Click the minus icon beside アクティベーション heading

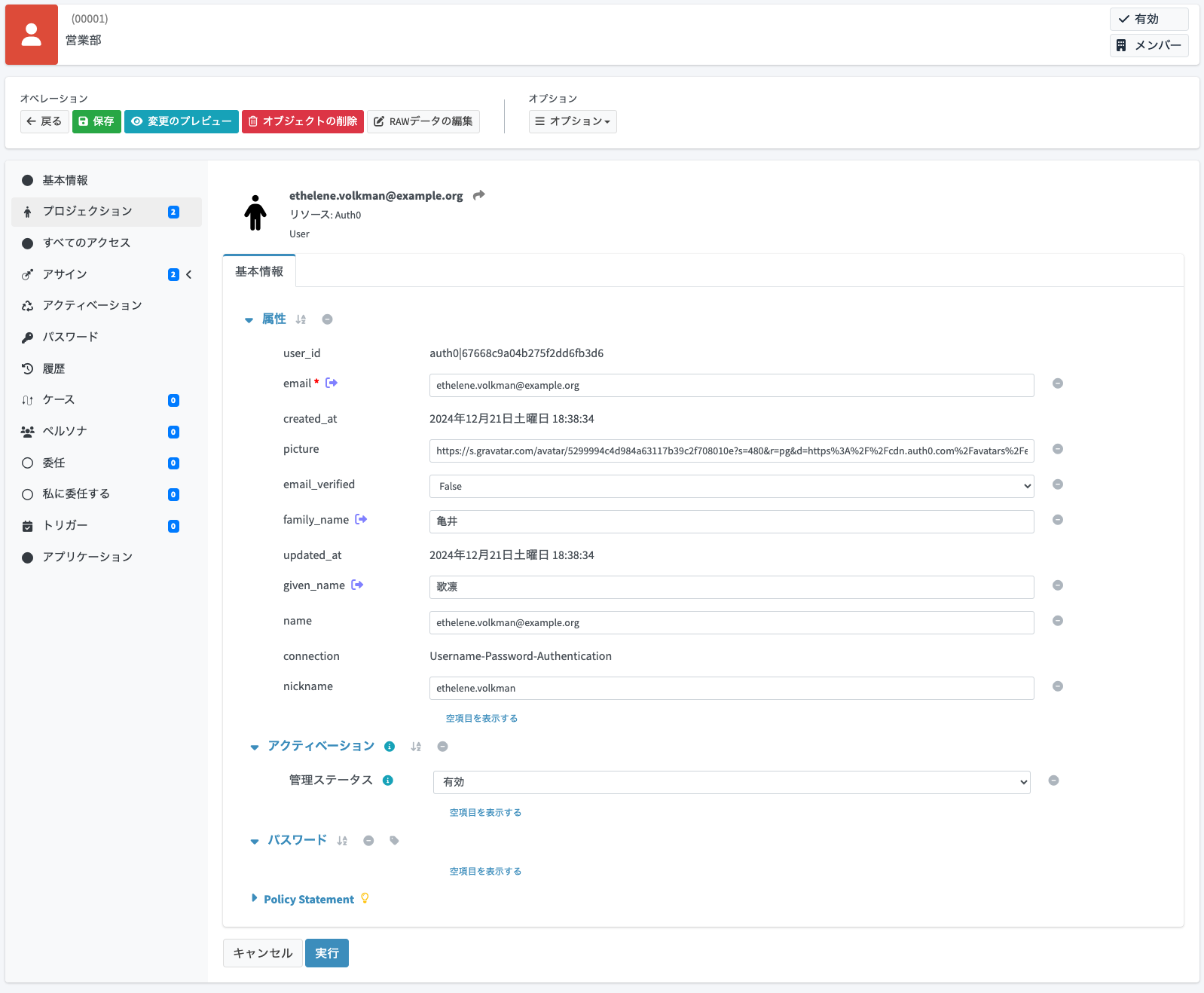443,747
